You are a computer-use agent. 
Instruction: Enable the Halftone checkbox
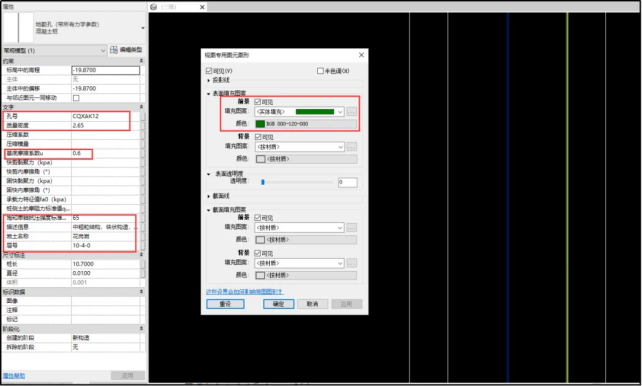tap(320, 71)
